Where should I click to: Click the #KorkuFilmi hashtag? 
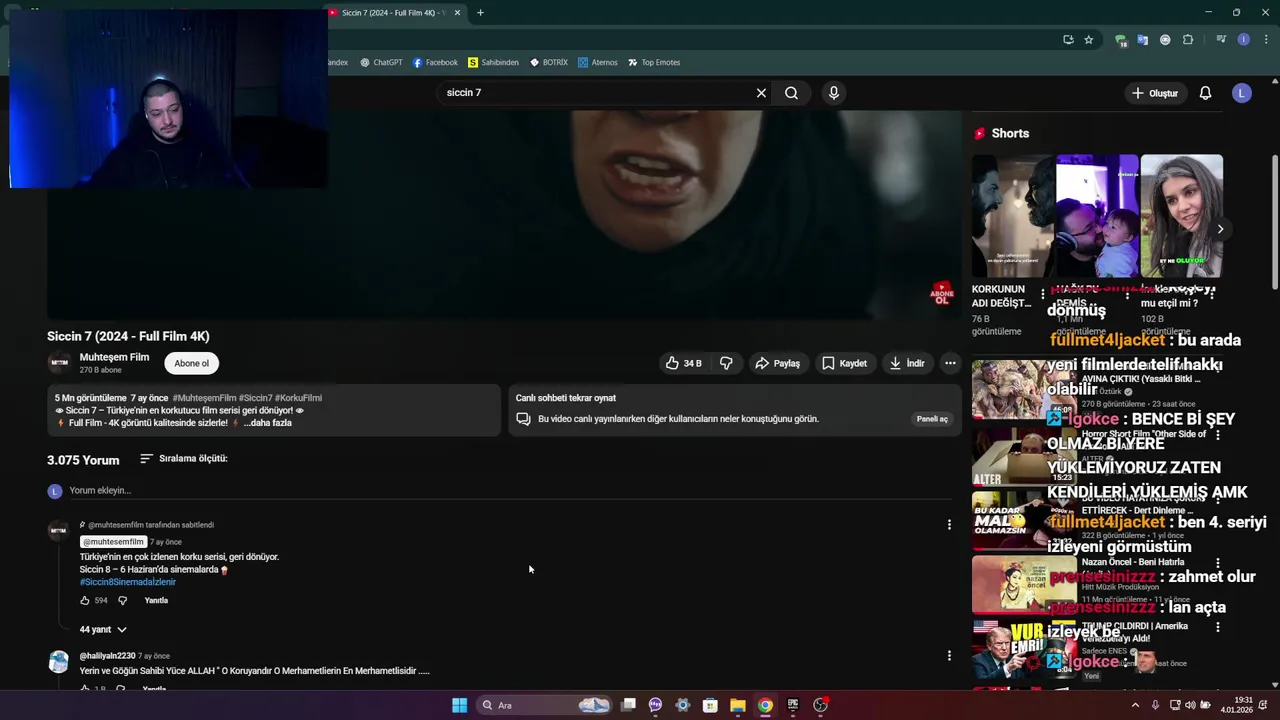pyautogui.click(x=298, y=398)
